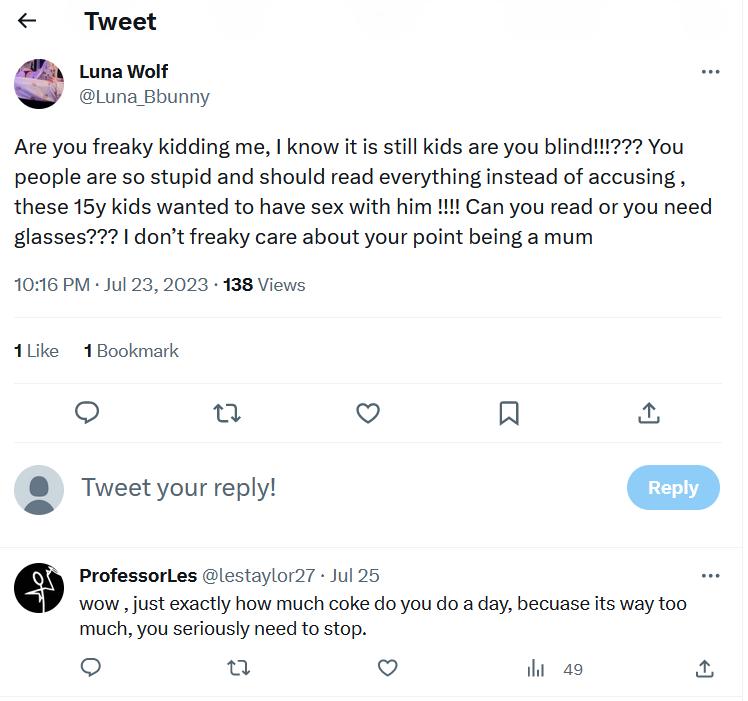Viewport: 748px width, 701px height.
Task: Like the ProfessorLes reply
Action: 387,668
